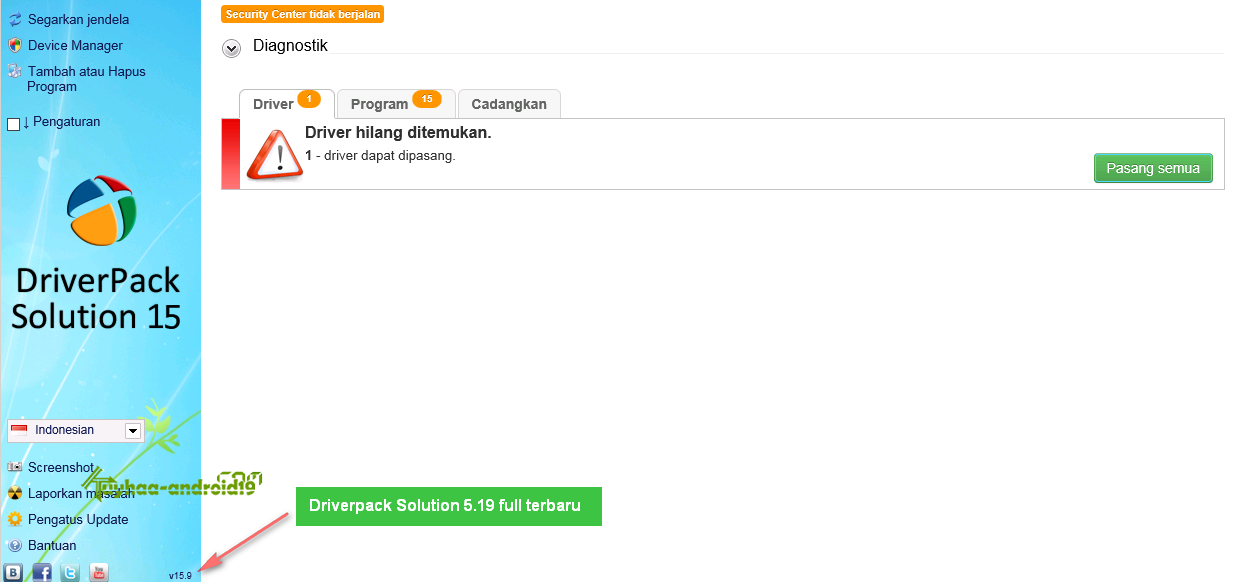Switch to the Program tab

[x=380, y=103]
